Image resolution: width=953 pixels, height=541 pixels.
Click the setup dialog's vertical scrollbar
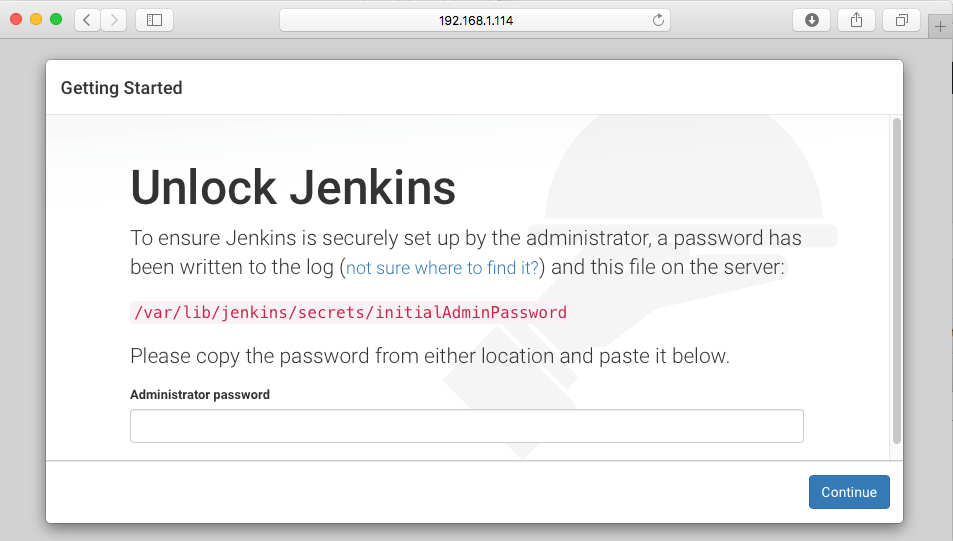coord(896,281)
